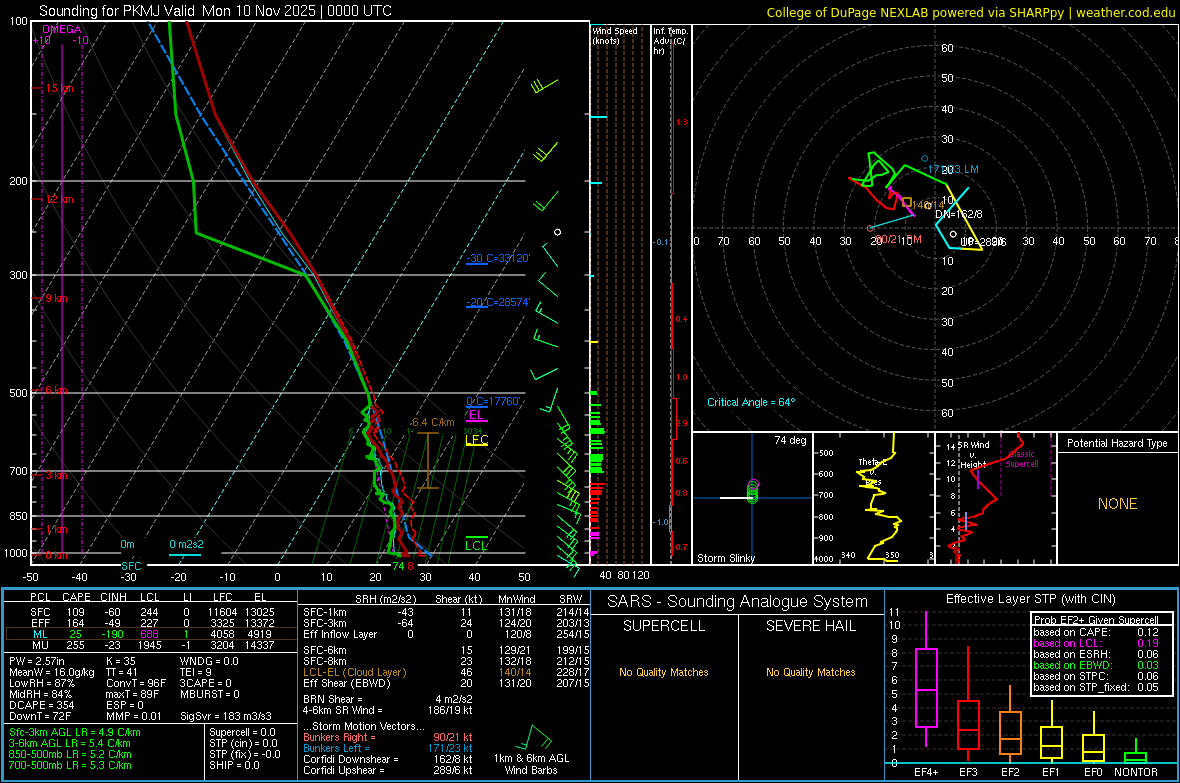The image size is (1180, 783).
Task: Click the 700-500mb LR value
Action: pos(70,765)
